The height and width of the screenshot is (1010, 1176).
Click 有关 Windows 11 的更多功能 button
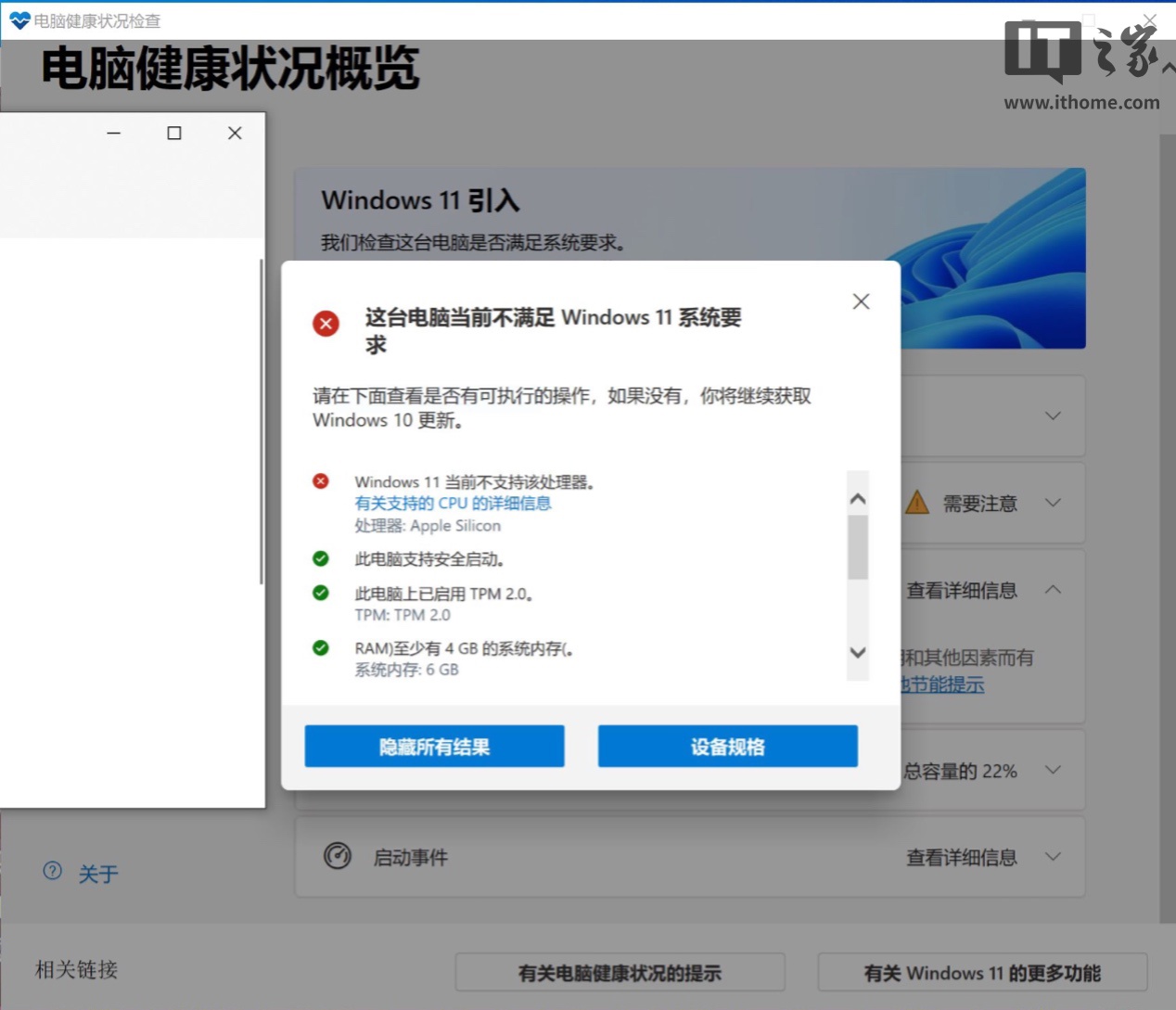point(982,973)
